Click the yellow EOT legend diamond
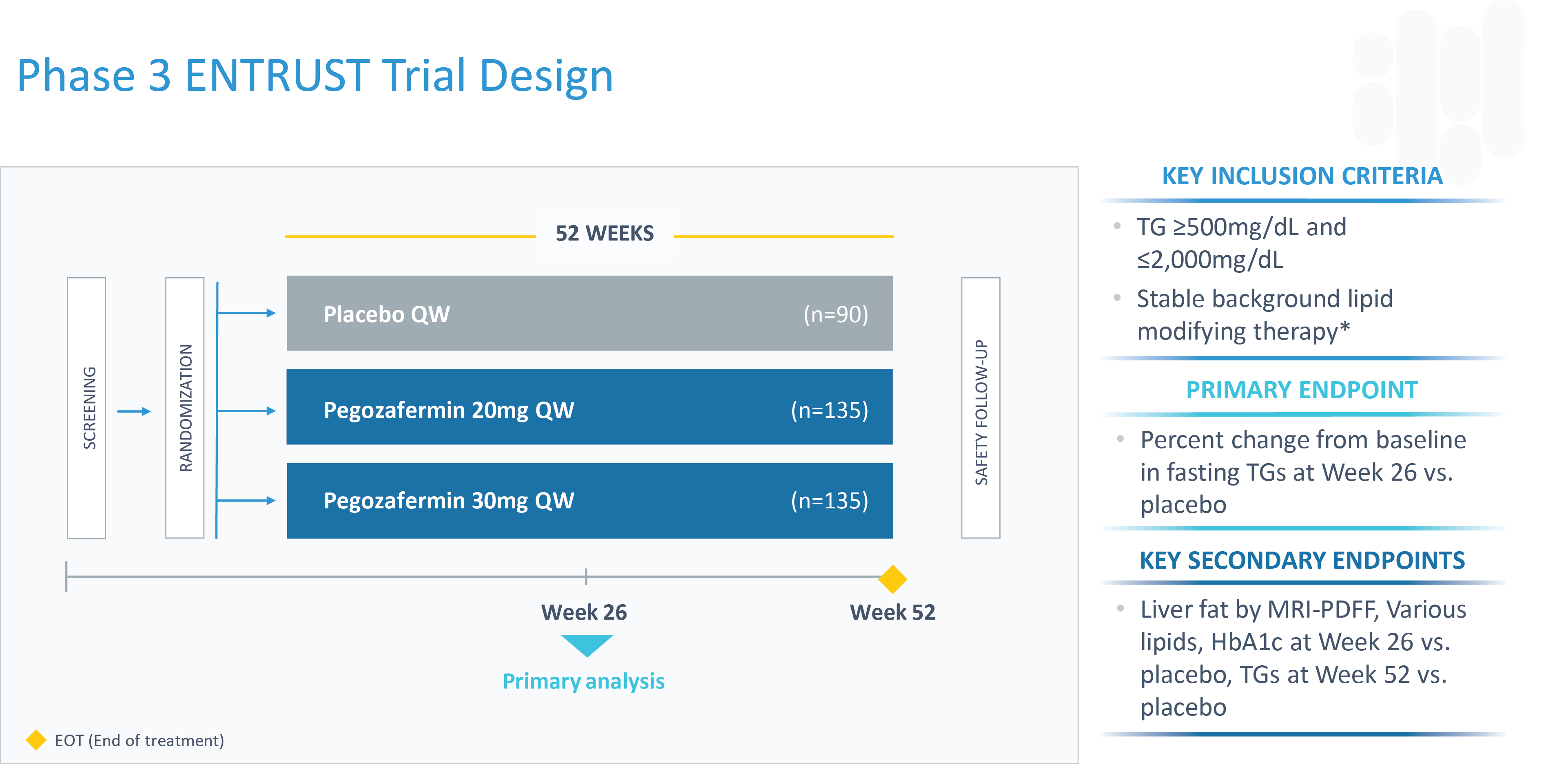Image resolution: width=1568 pixels, height=764 pixels. pos(36,740)
